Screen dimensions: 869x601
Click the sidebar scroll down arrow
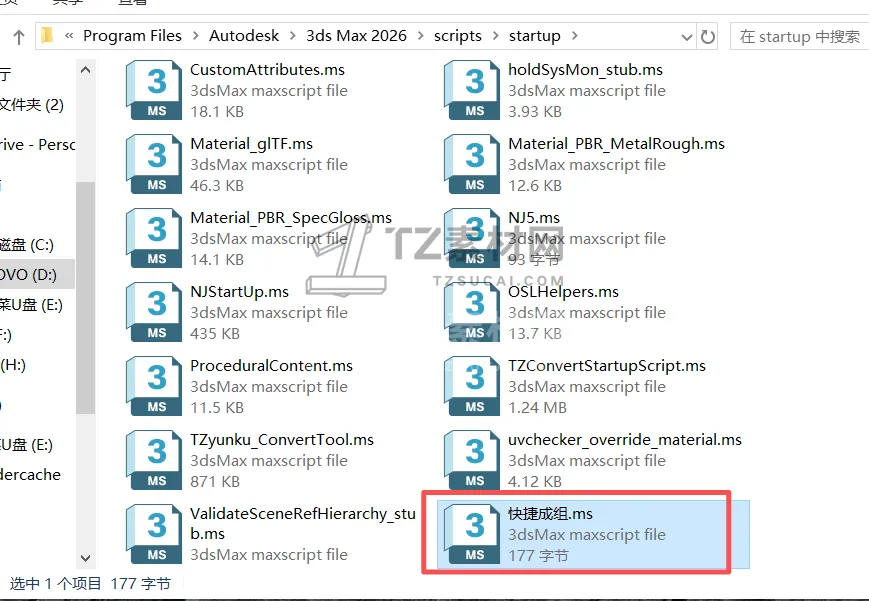(x=85, y=558)
